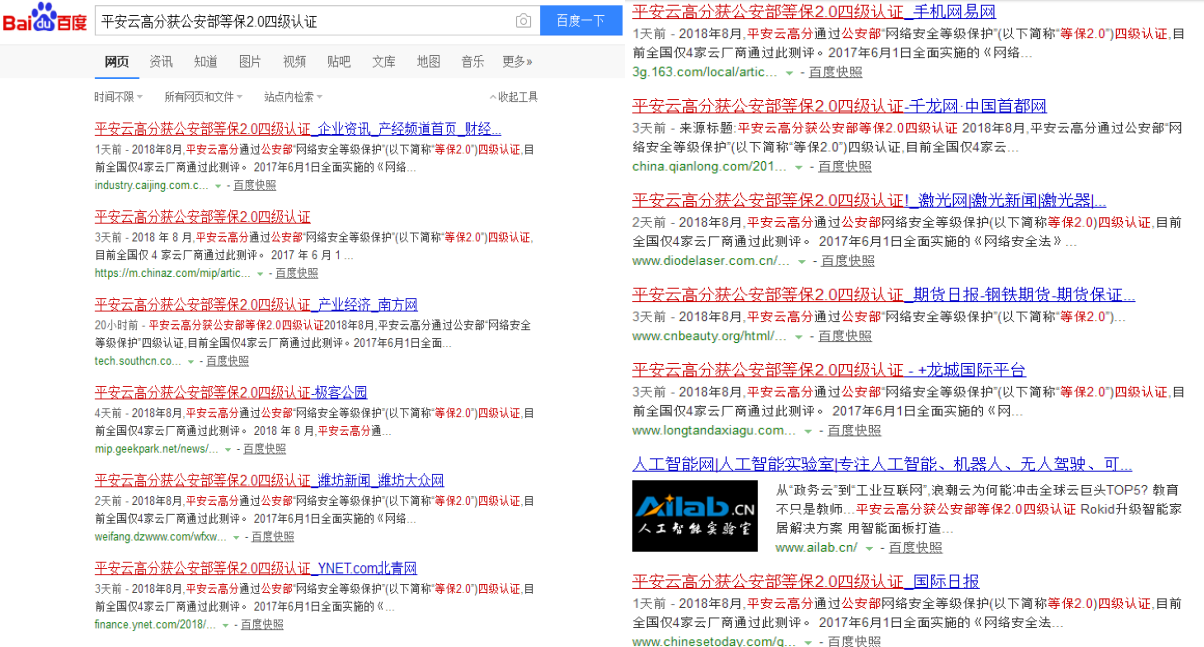Expand dropdown arrow next to mip.geekpark.net URL
Image resolution: width=1204 pixels, height=647 pixels.
(x=228, y=450)
